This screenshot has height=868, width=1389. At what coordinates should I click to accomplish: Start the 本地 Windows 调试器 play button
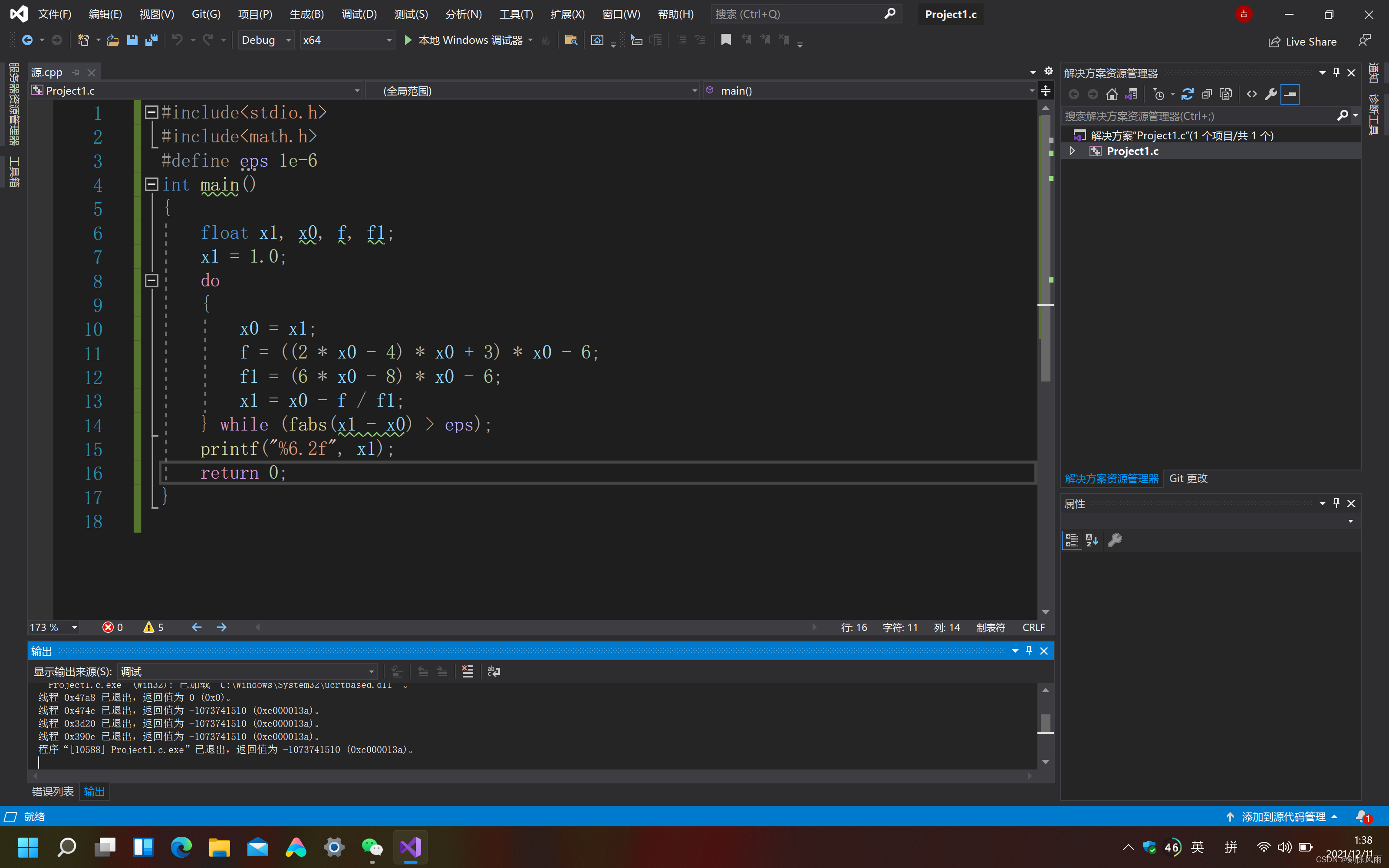pos(408,40)
